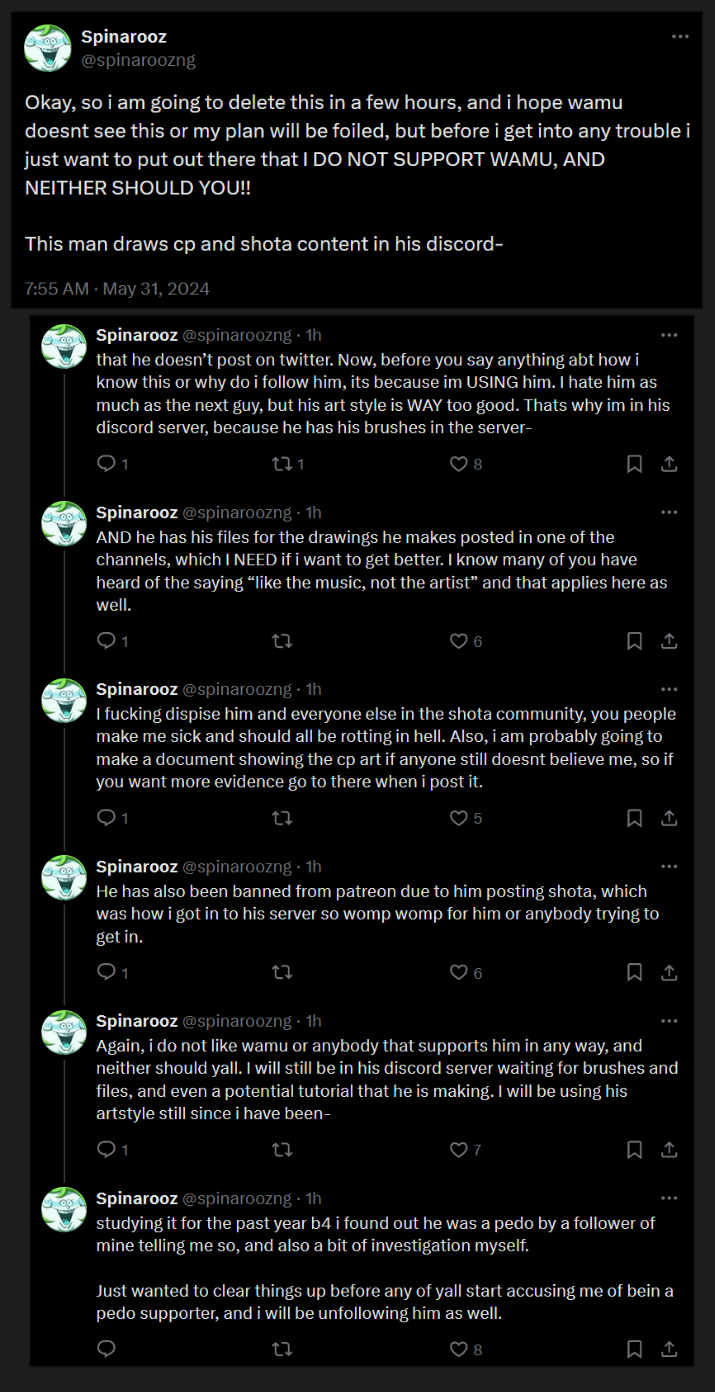Viewport: 715px width, 1392px height.
Task: Open more options on the "AND he has his files" reply
Action: coord(669,512)
